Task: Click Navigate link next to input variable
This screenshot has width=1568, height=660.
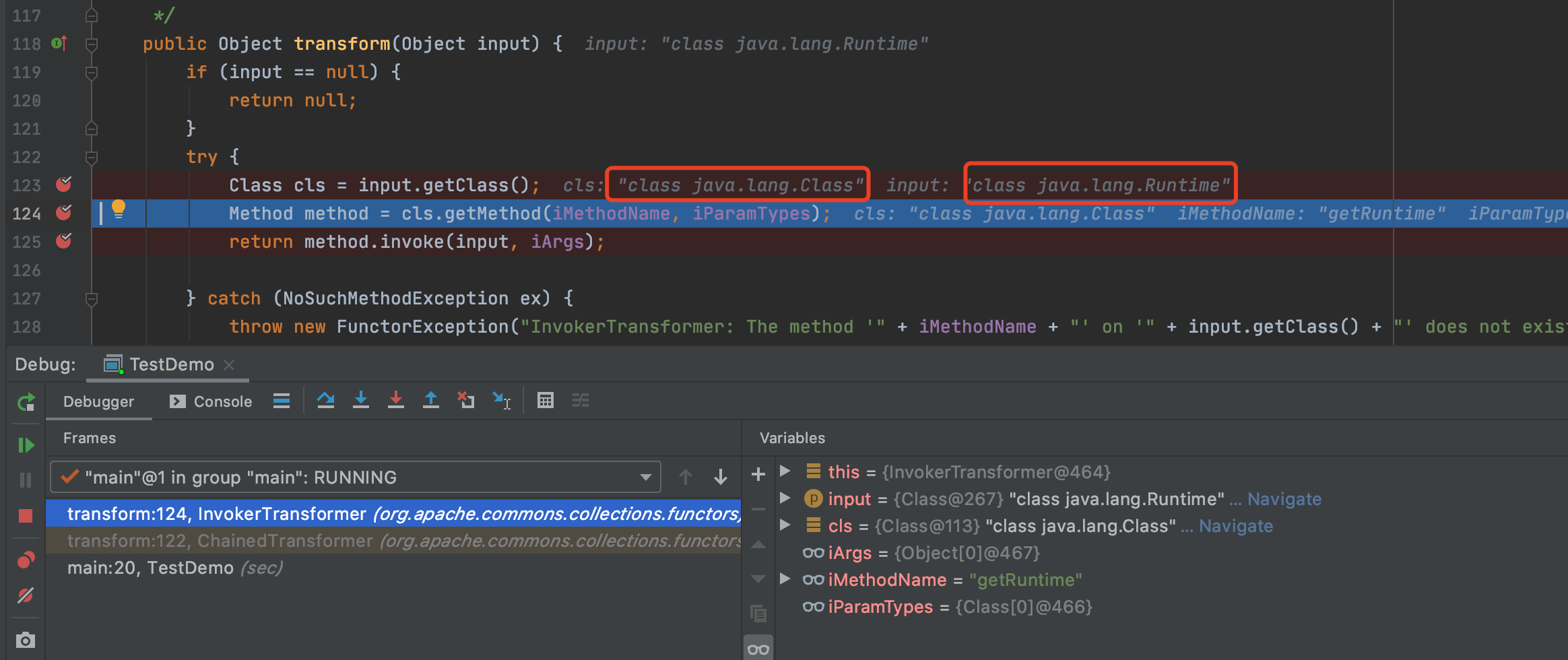Action: 1284,499
